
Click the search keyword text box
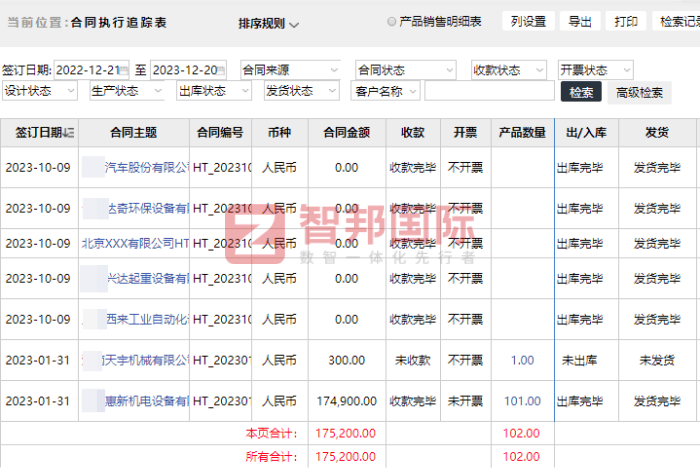click(489, 91)
